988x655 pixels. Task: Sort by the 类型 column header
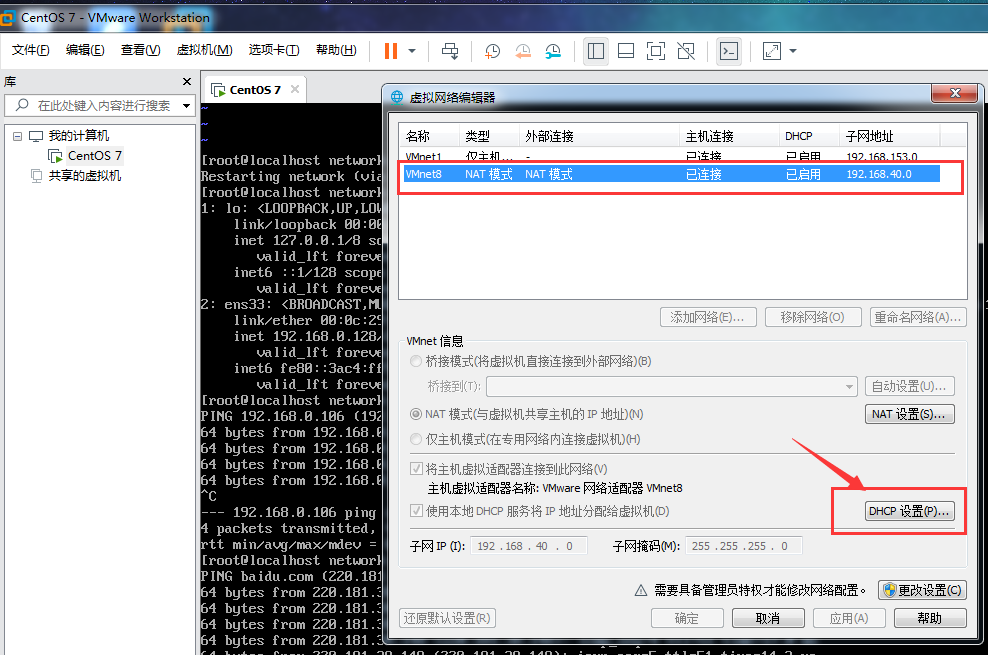[x=490, y=136]
